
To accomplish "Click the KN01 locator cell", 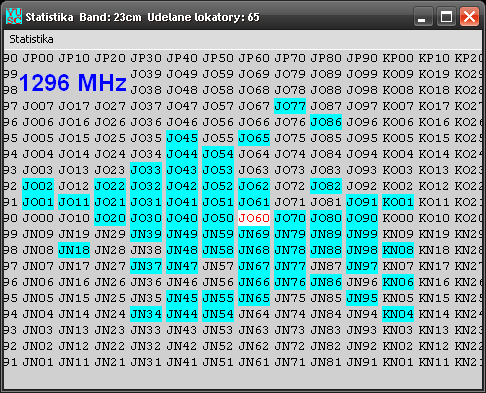I will click(x=398, y=362).
